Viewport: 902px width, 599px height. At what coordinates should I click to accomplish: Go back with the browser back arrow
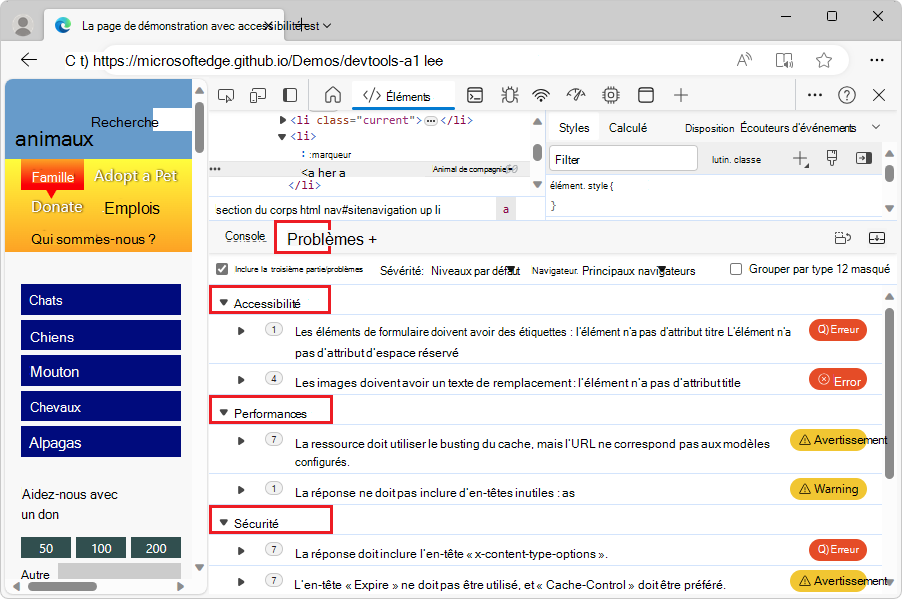coord(29,59)
